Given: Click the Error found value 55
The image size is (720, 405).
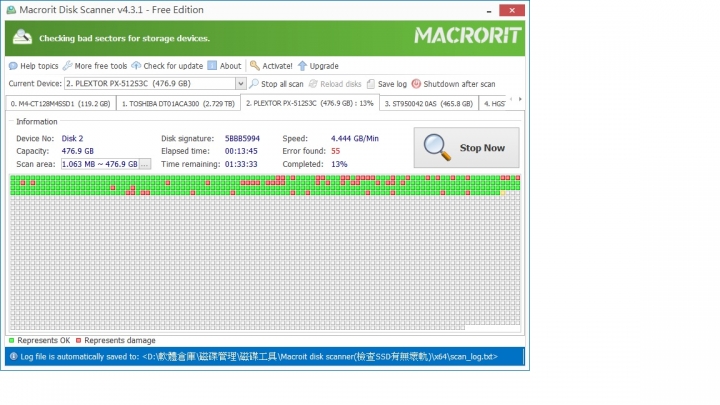Looking at the screenshot, I should click(x=336, y=151).
